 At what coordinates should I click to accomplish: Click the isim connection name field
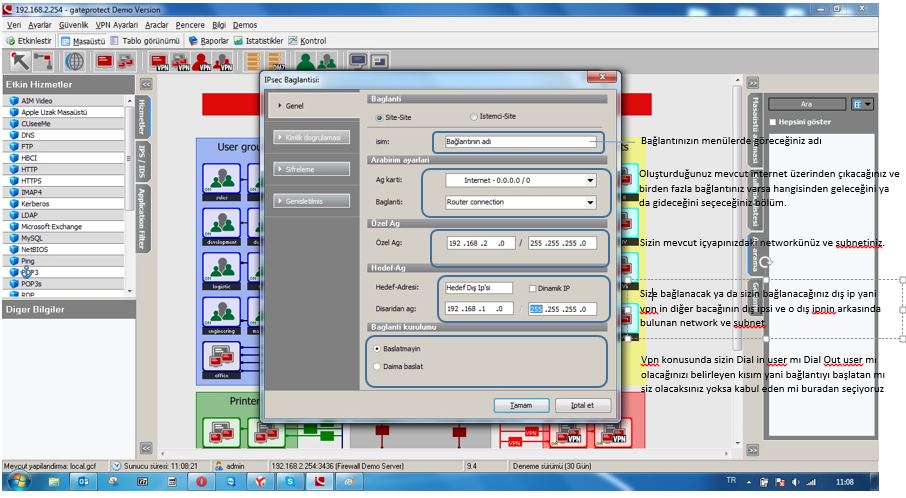coord(516,142)
